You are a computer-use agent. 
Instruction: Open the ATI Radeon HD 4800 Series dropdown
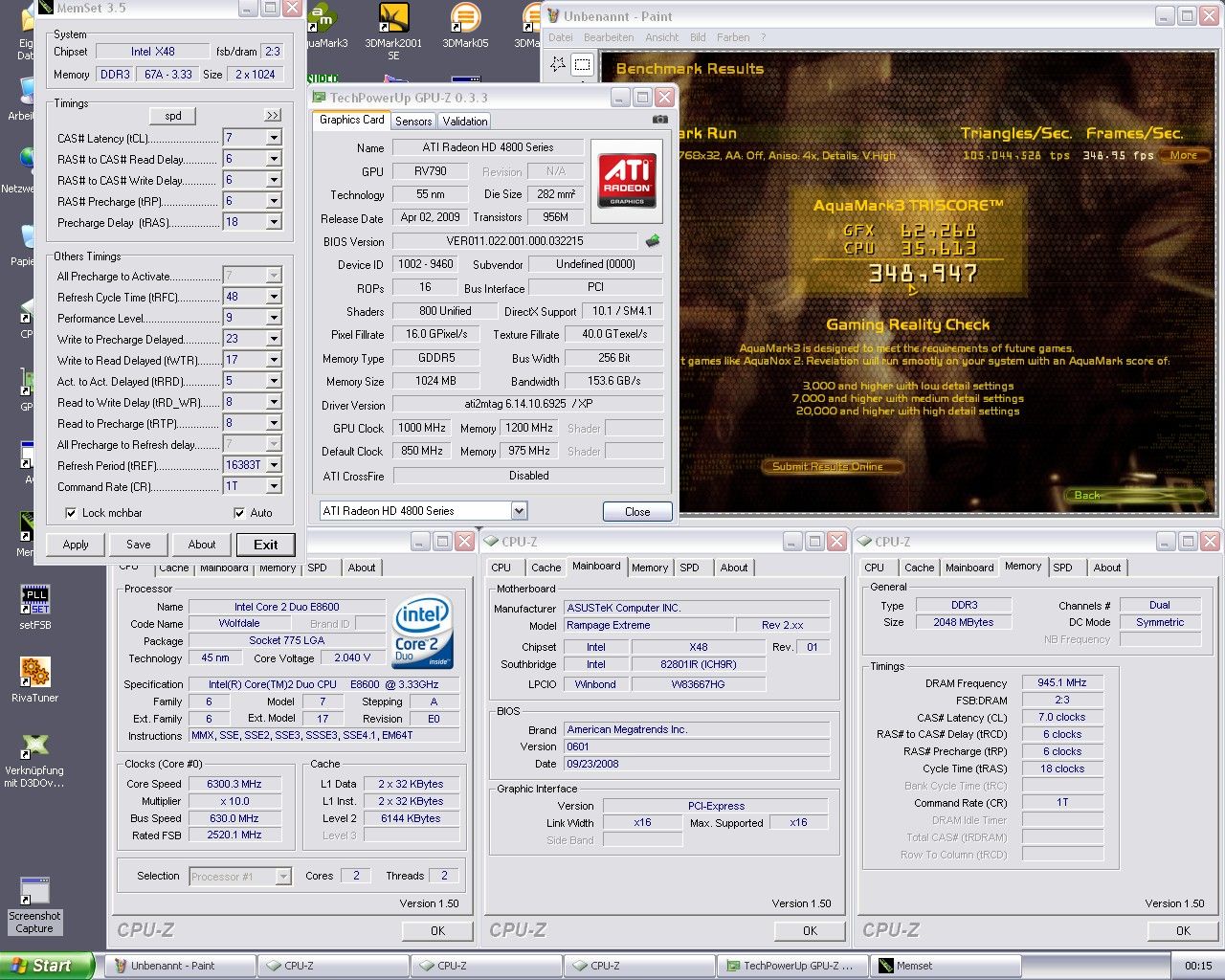click(519, 511)
